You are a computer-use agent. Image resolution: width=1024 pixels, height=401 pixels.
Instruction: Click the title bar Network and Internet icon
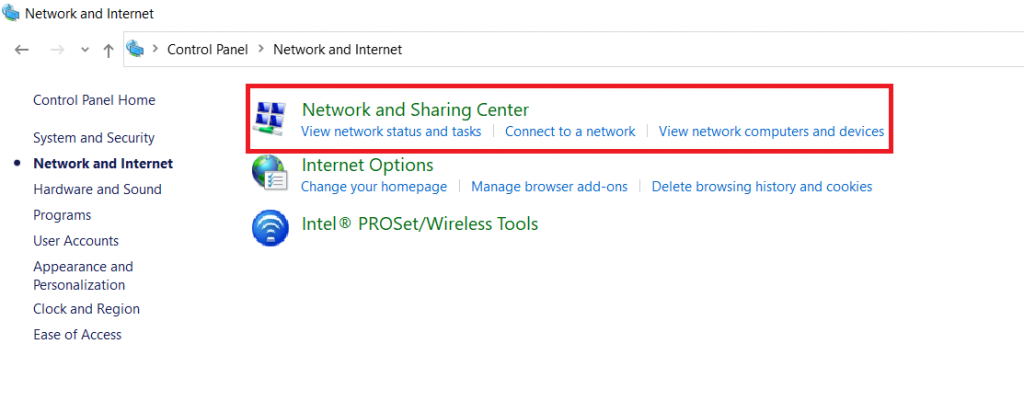(11, 13)
